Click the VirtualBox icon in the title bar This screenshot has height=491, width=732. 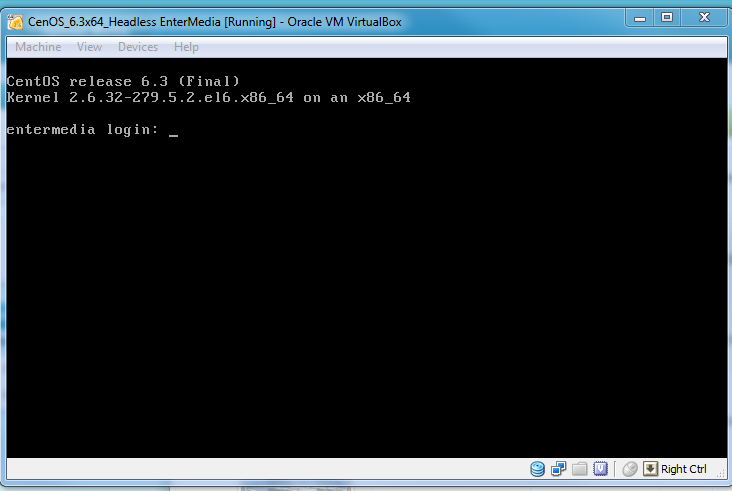(15, 22)
